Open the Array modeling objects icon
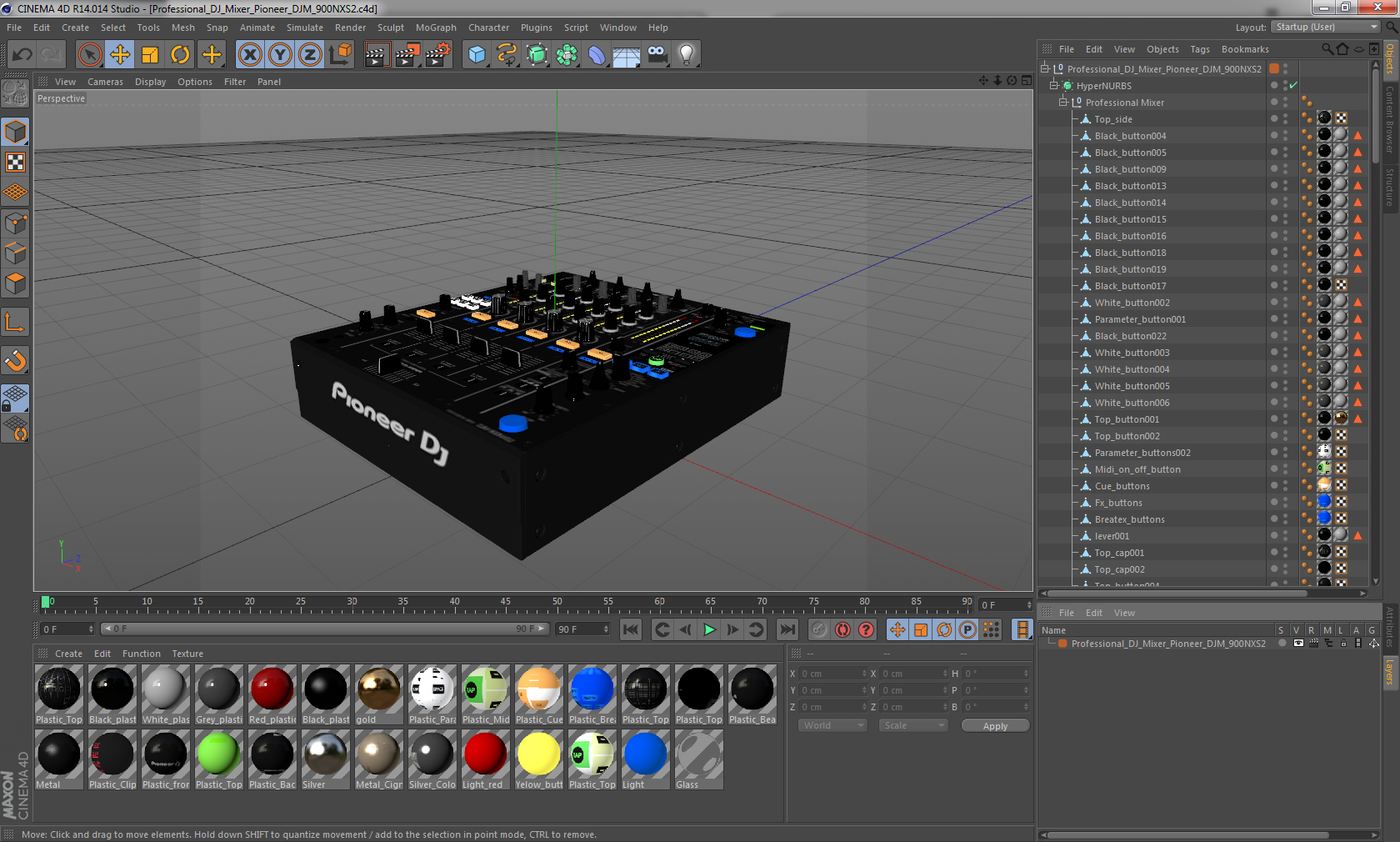 click(567, 55)
